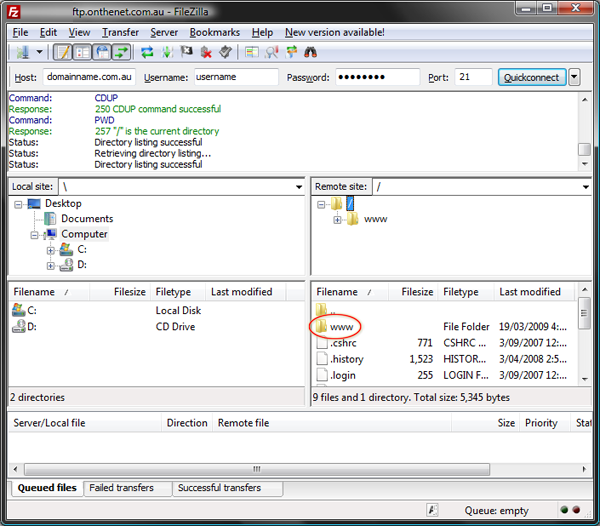The image size is (600, 526).
Task: Expand the www folder in remote tree
Action: point(337,220)
